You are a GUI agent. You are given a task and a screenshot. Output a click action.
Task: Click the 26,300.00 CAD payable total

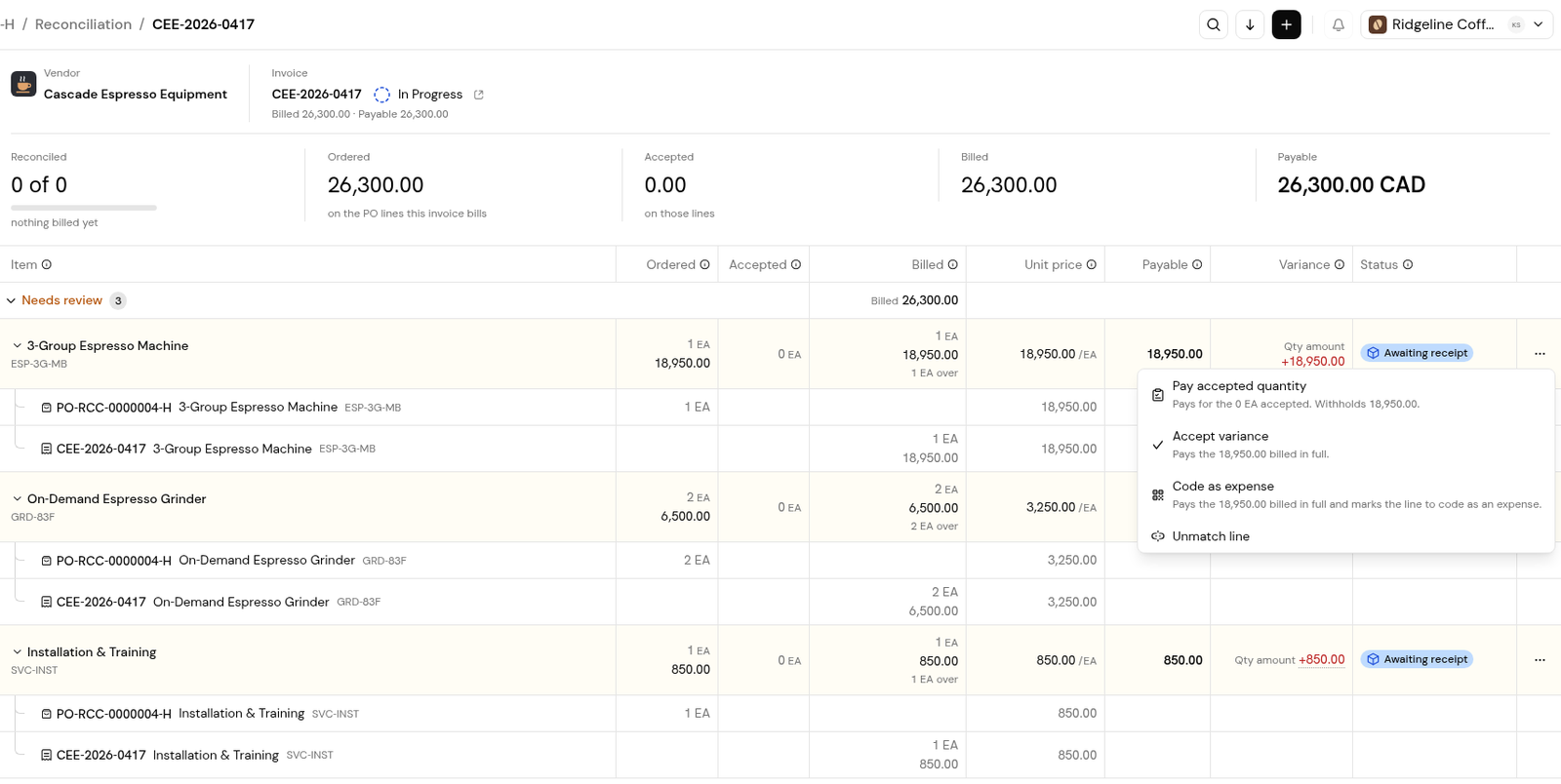click(1351, 185)
